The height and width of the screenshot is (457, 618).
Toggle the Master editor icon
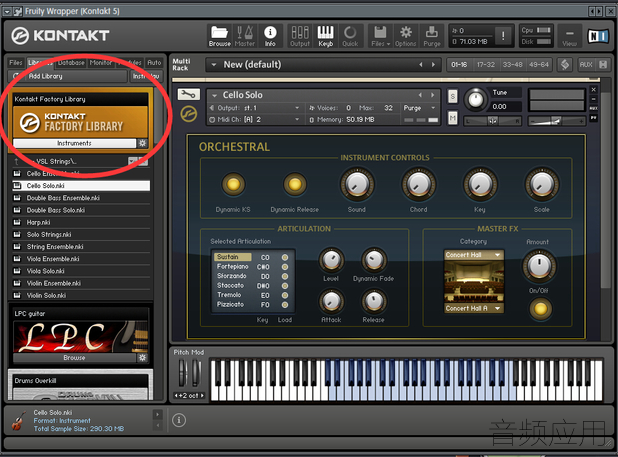245,36
